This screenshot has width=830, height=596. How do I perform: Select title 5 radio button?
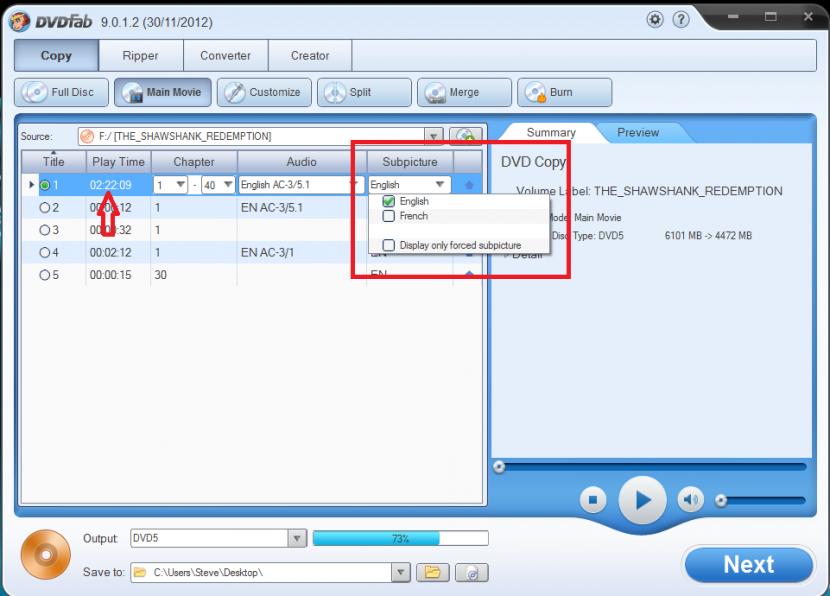(x=45, y=275)
